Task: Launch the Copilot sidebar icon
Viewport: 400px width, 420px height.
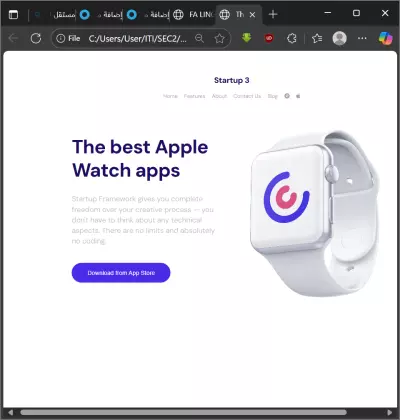Action: tap(385, 39)
